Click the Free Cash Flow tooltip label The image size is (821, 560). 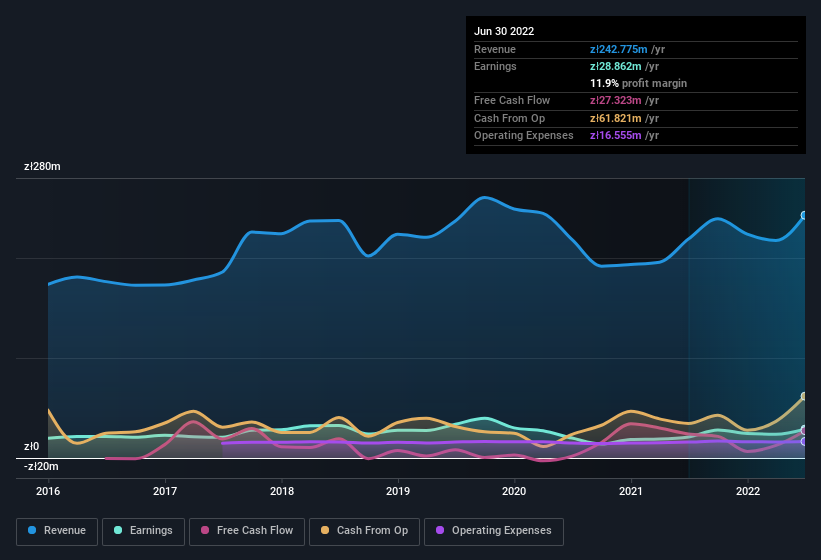[512, 100]
